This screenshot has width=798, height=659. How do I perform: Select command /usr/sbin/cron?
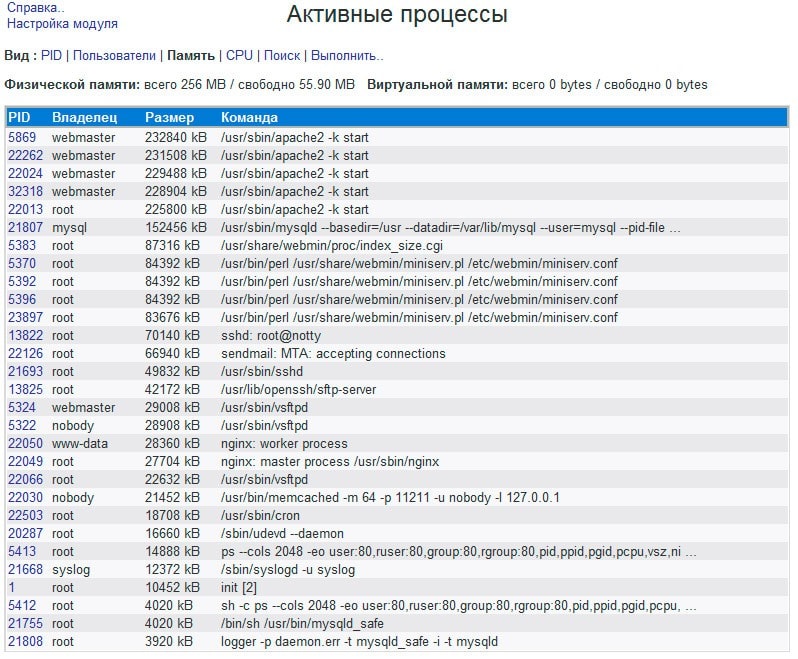[260, 515]
